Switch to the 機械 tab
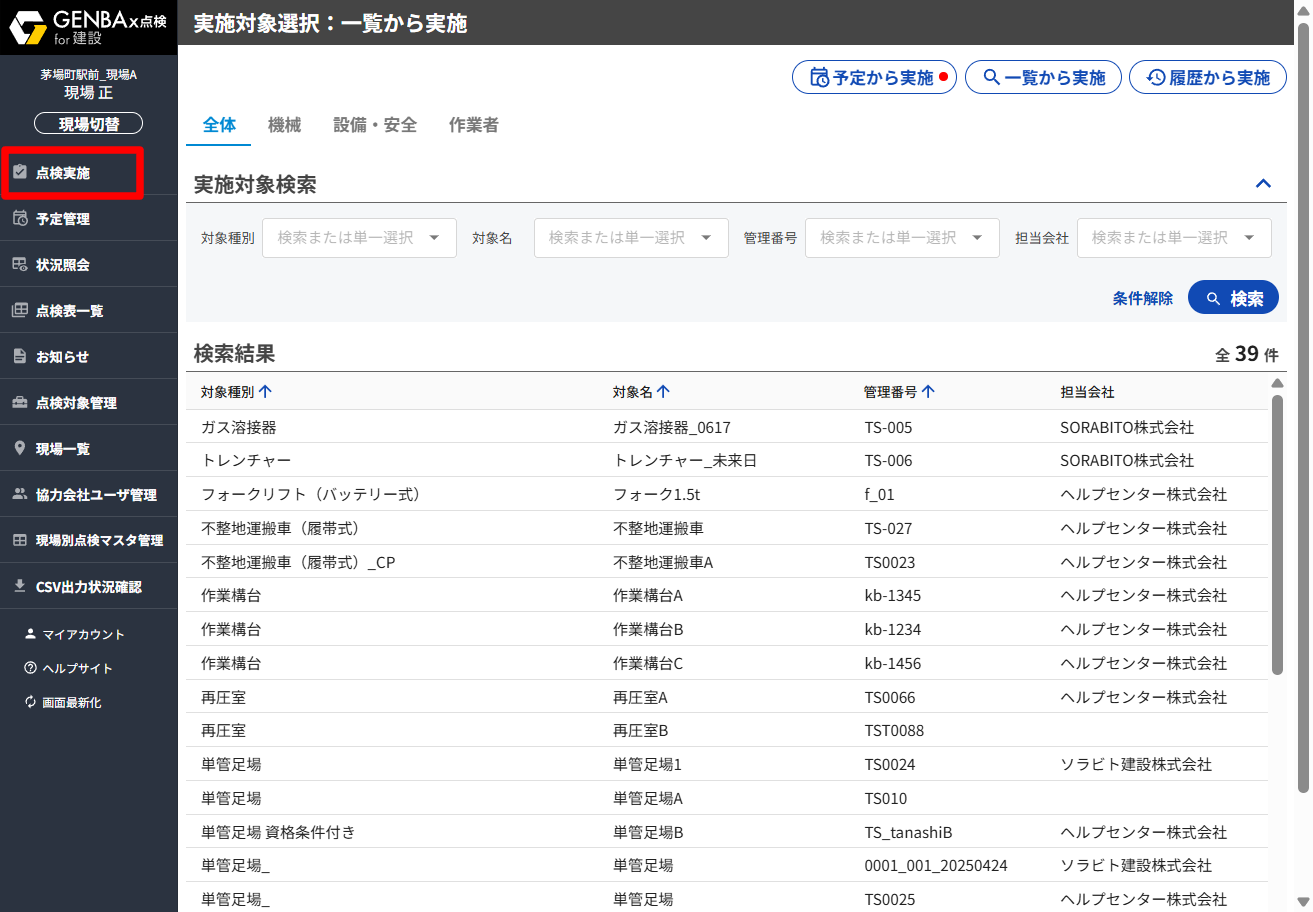 coord(284,126)
